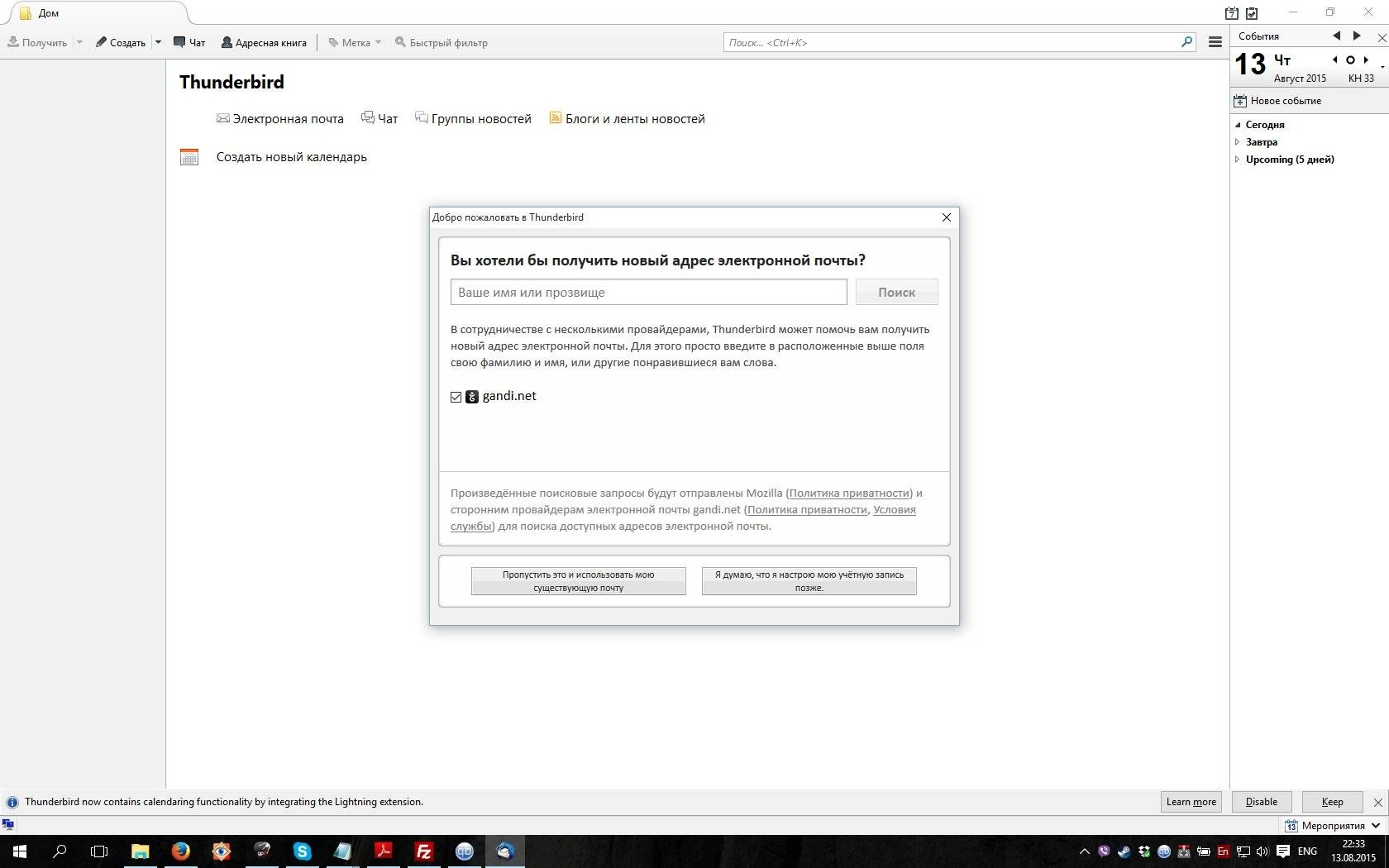Open the Thunderbird hamburger menu
1389x868 pixels.
[x=1215, y=42]
